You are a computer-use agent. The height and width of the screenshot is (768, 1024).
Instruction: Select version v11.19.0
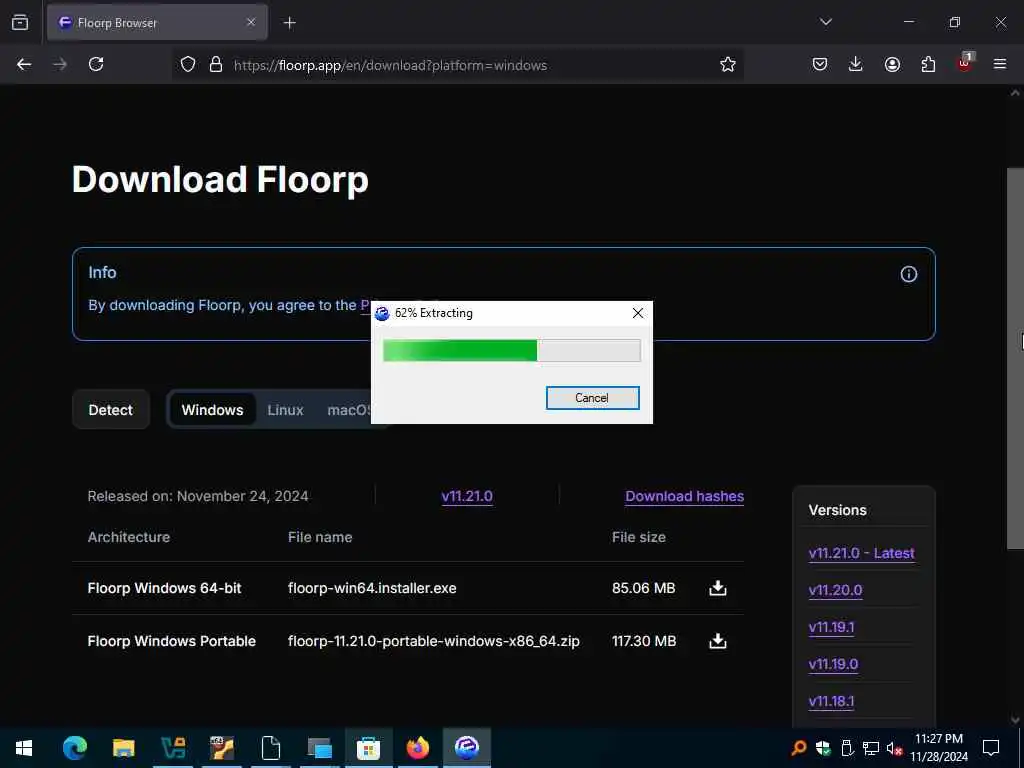pyautogui.click(x=833, y=664)
